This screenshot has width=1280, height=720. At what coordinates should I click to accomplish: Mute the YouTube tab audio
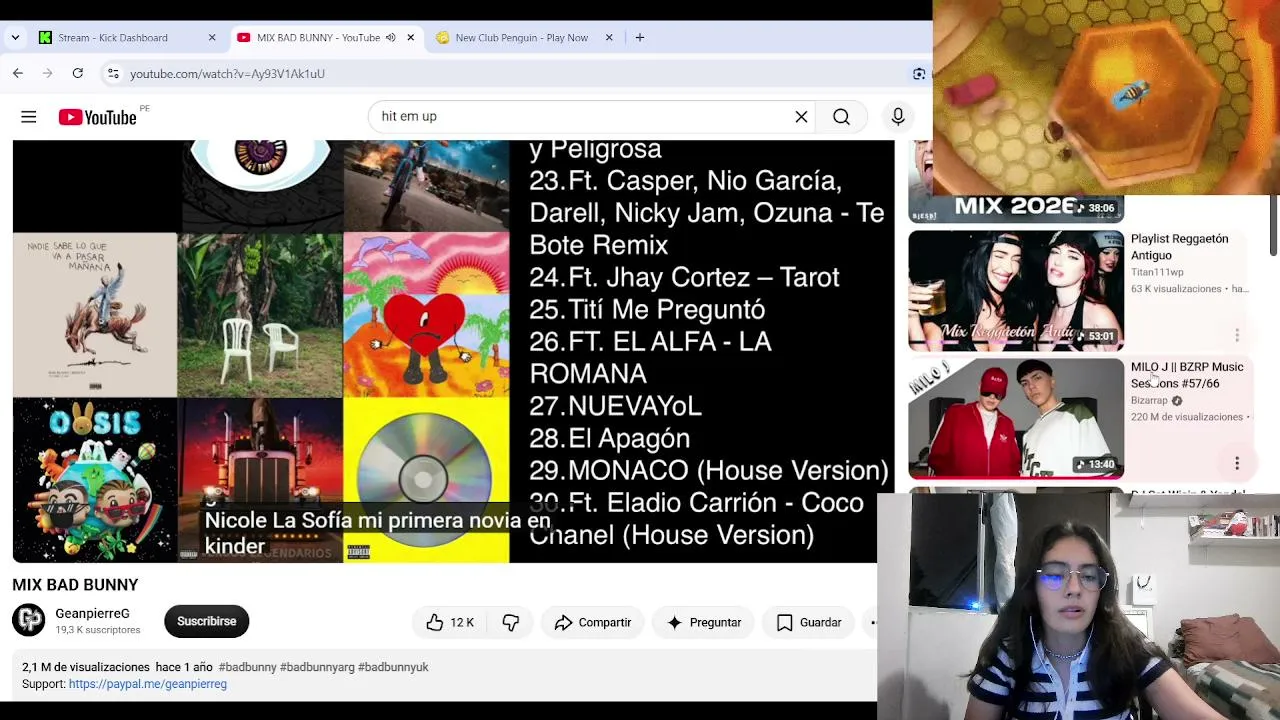[390, 38]
